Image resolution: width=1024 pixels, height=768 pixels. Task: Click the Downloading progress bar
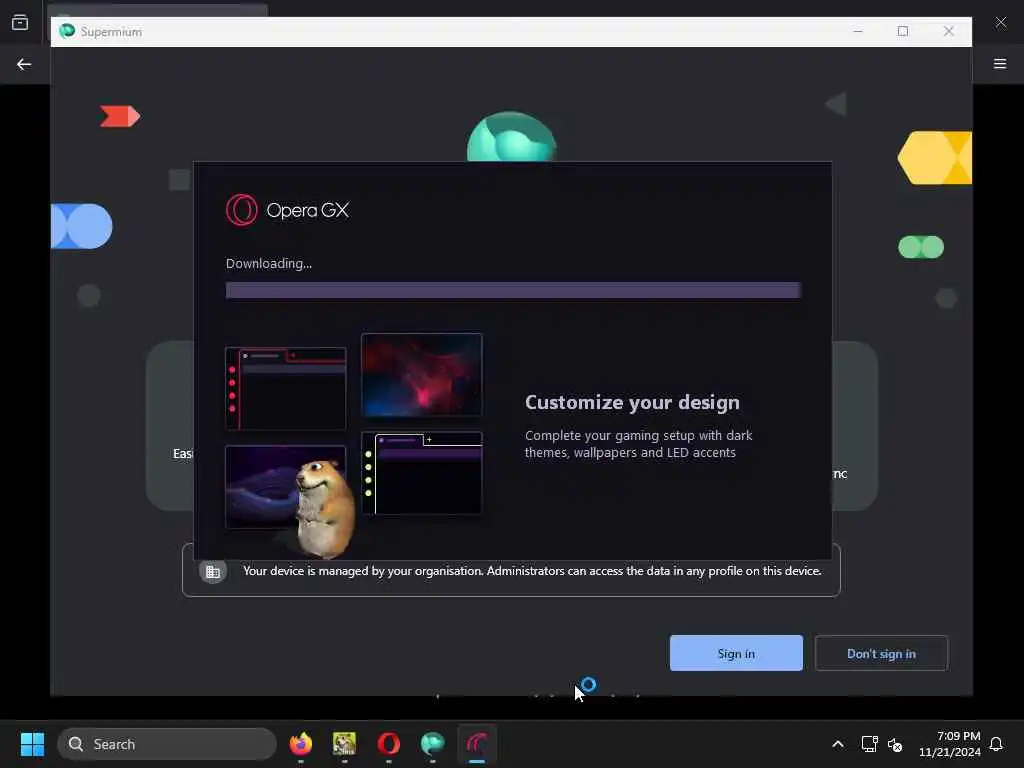pos(513,290)
